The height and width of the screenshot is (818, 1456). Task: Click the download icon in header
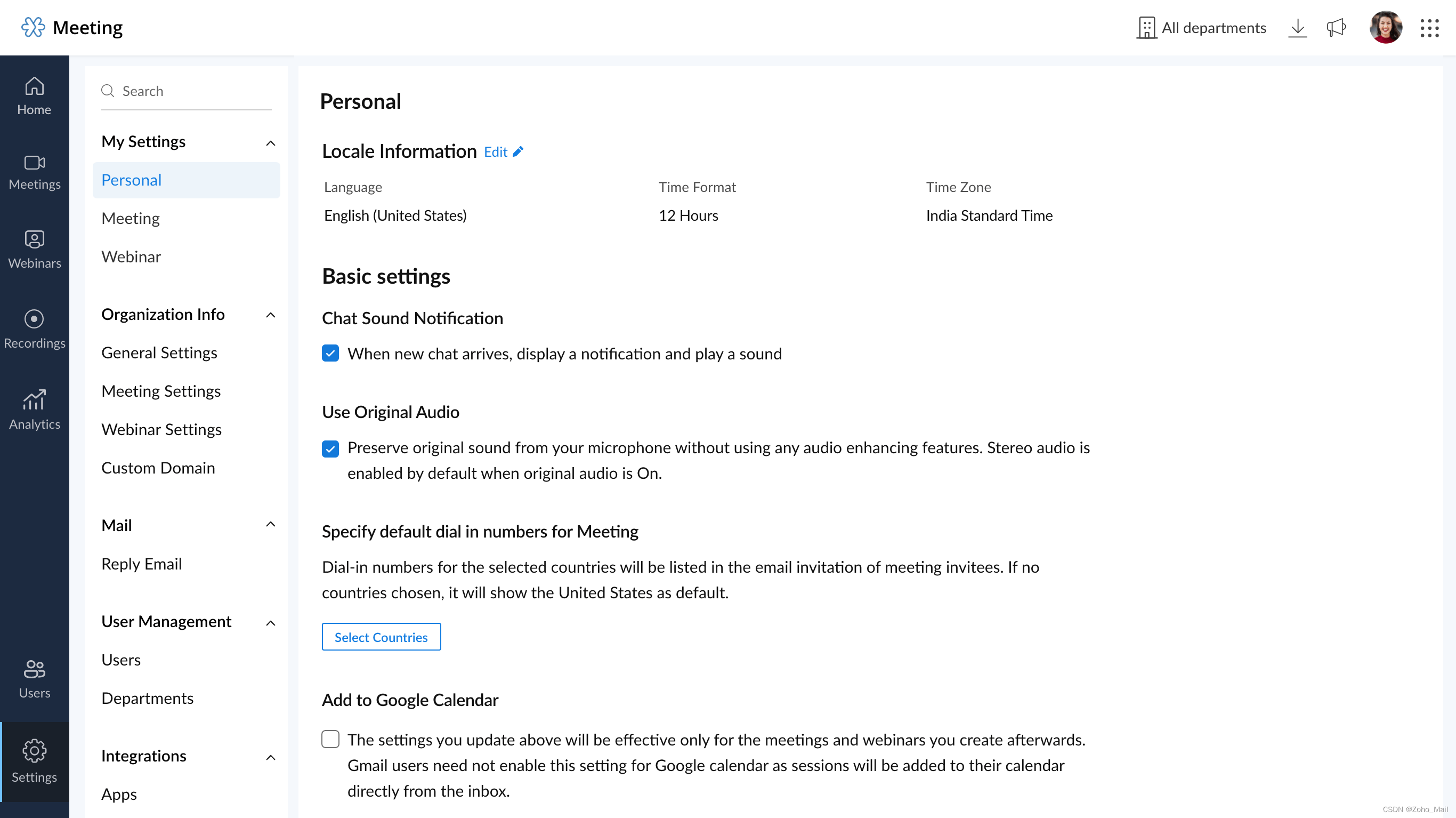1298,28
